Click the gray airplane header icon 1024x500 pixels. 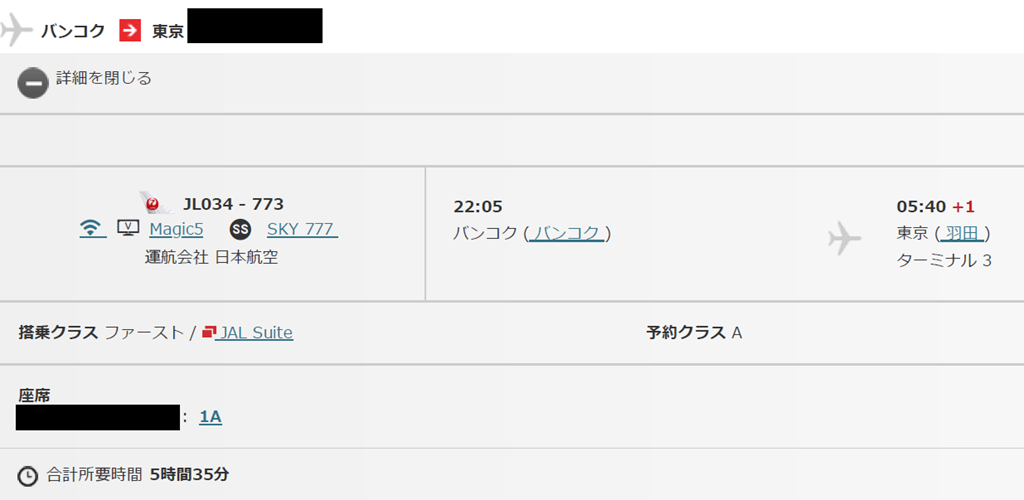point(16,29)
